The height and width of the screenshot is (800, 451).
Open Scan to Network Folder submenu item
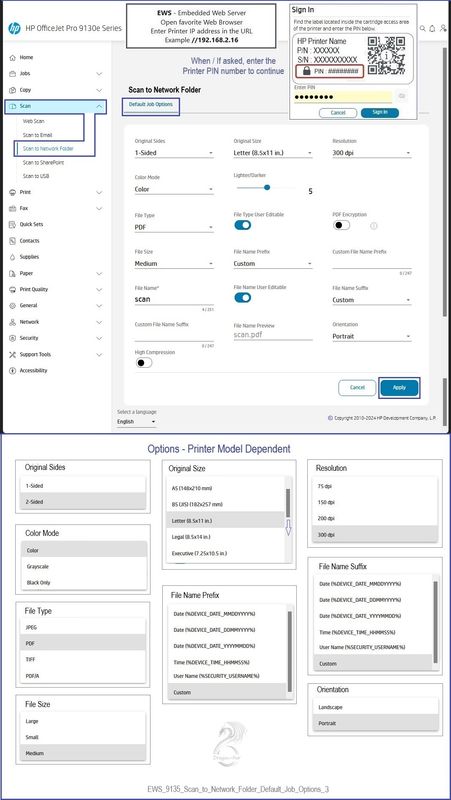tap(48, 149)
